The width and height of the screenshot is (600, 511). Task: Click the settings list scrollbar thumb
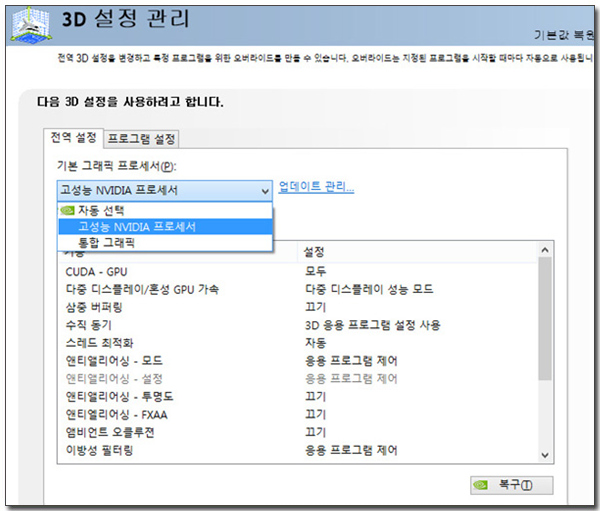pyautogui.click(x=545, y=318)
